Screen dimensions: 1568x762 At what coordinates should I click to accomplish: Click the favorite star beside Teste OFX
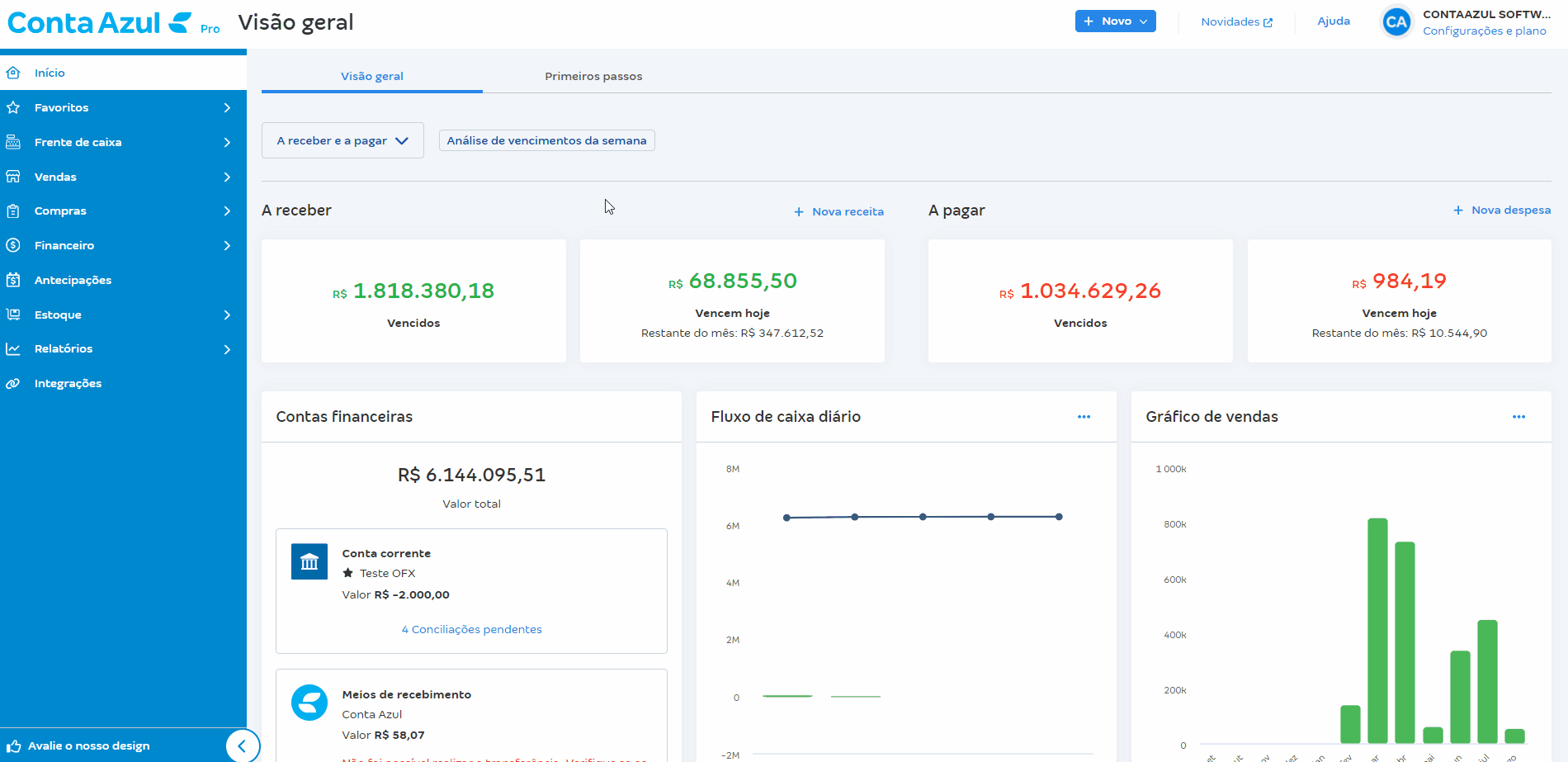pos(348,573)
